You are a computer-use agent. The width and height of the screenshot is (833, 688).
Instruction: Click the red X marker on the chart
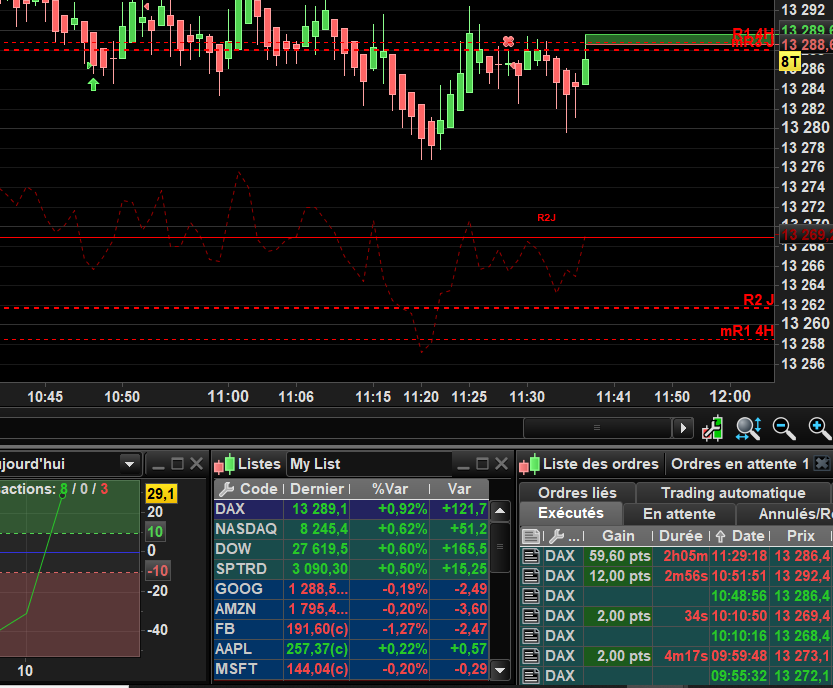[508, 41]
